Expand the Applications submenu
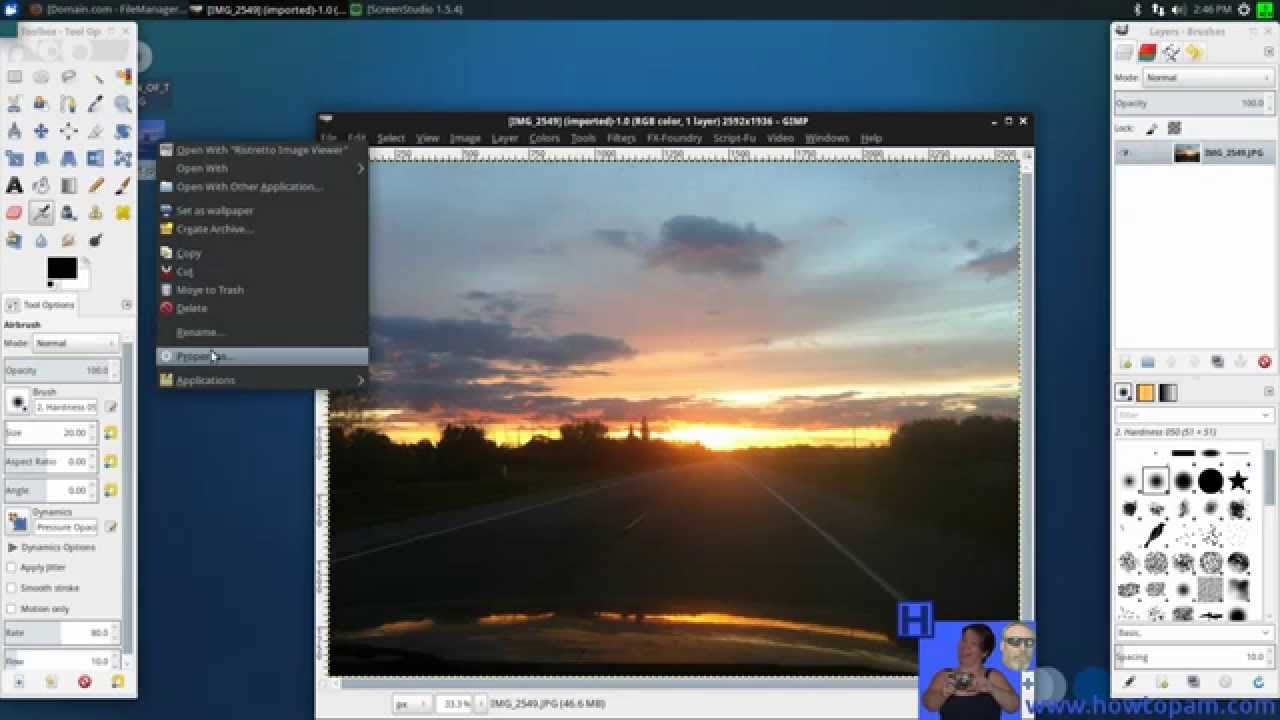 click(x=263, y=380)
